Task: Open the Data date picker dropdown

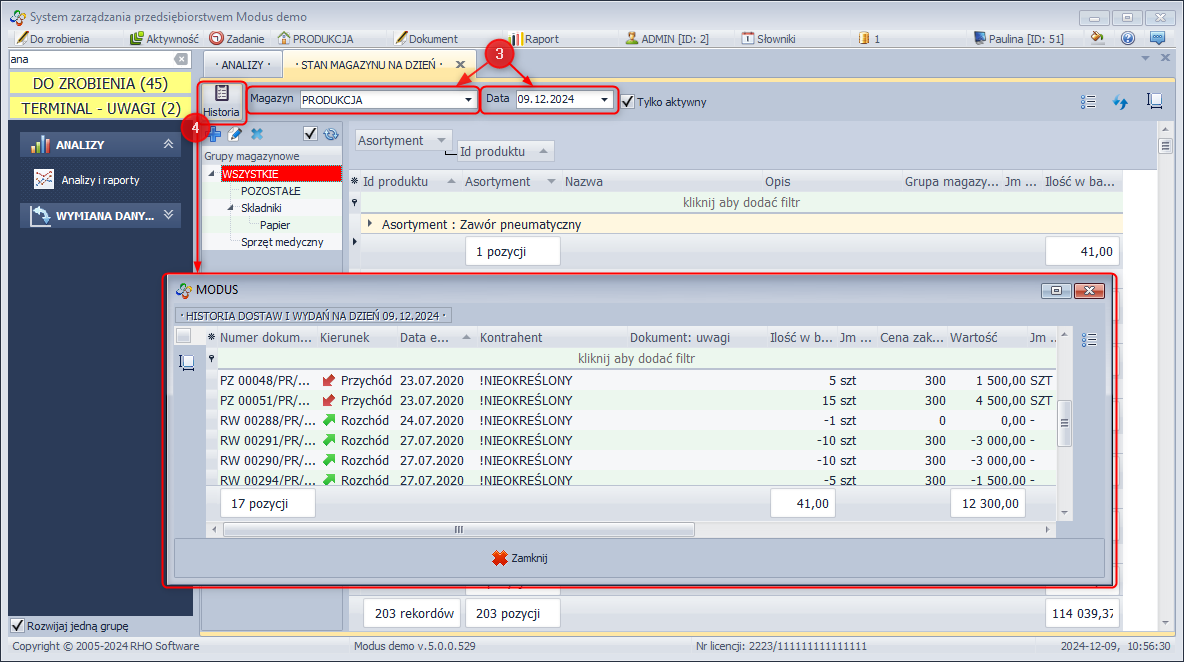Action: (605, 100)
